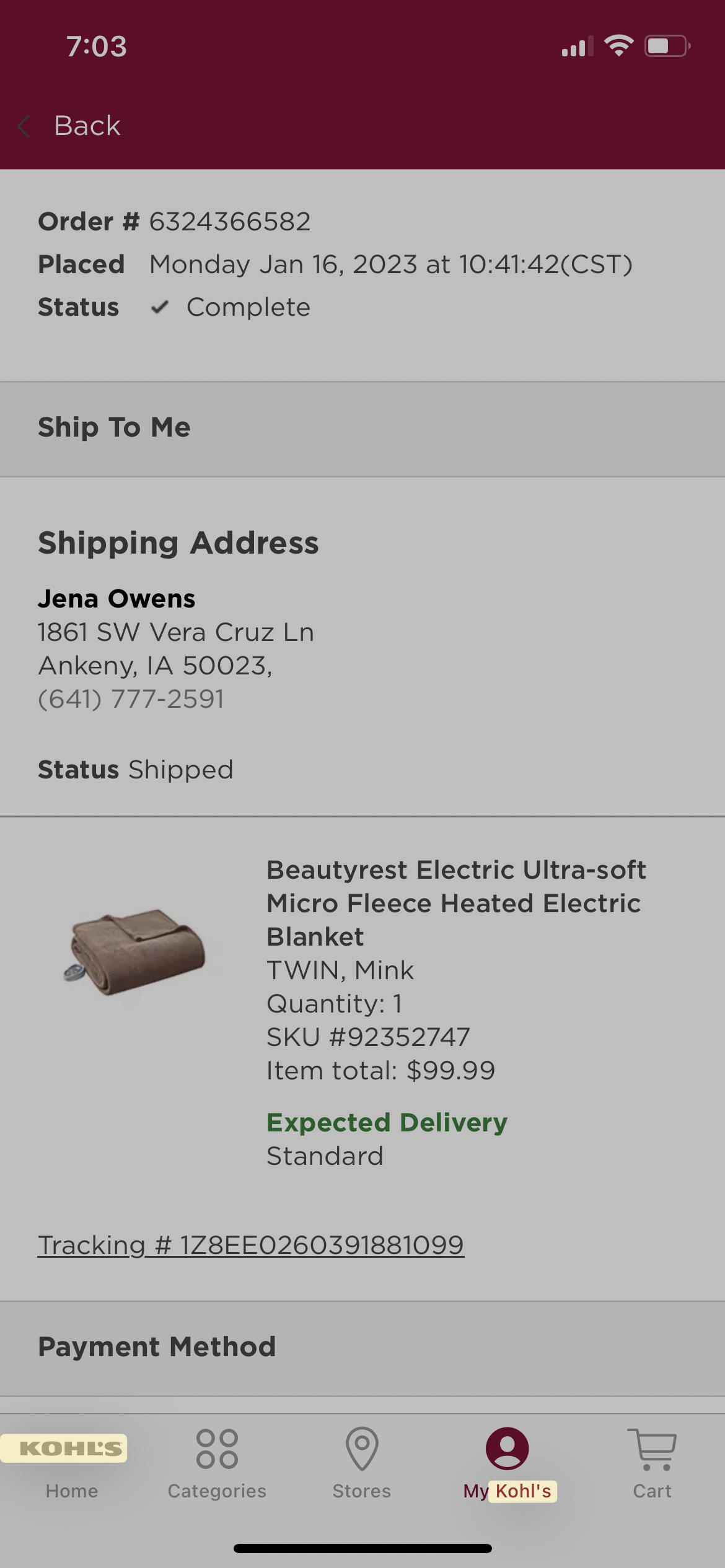Tap the home indicator bar

(362, 1548)
